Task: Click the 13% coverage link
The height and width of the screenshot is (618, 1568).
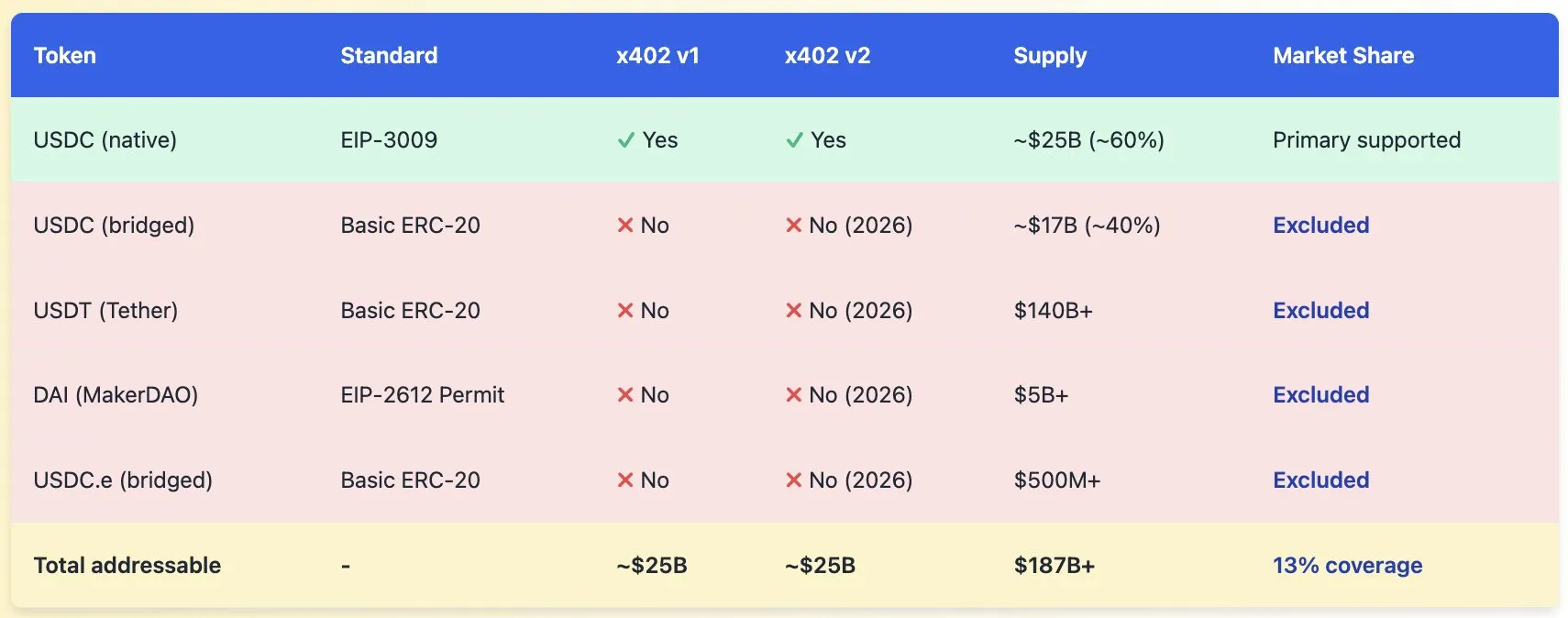Action: [x=1347, y=566]
